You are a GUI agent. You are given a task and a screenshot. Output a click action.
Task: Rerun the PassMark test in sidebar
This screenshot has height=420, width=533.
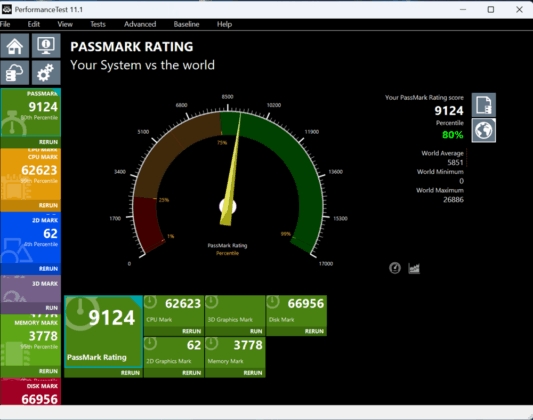click(48, 142)
